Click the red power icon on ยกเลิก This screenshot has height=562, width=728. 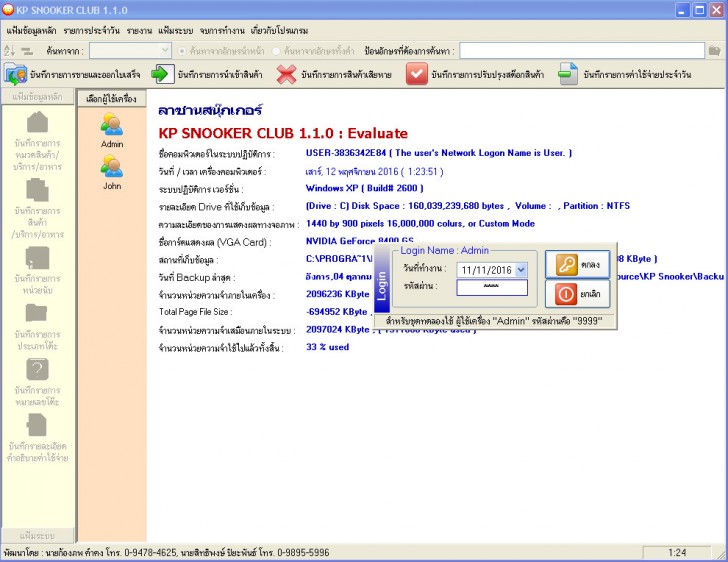[566, 294]
